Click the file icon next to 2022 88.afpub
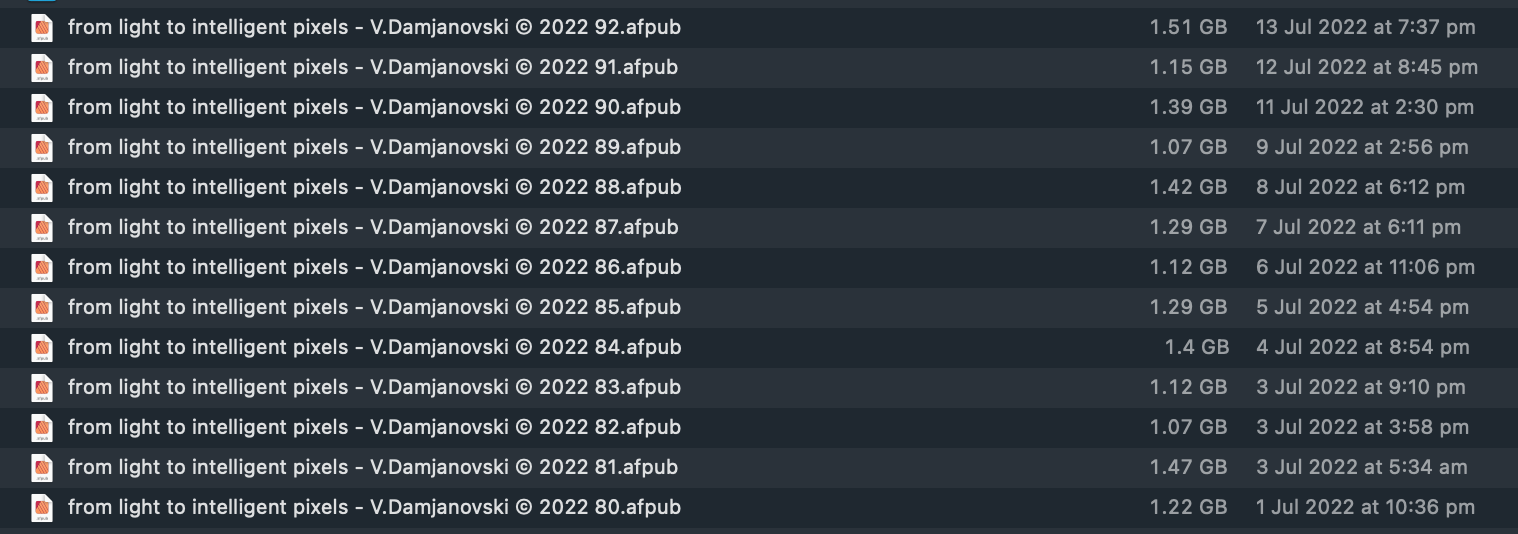Viewport: 1518px width, 534px height. (x=41, y=188)
